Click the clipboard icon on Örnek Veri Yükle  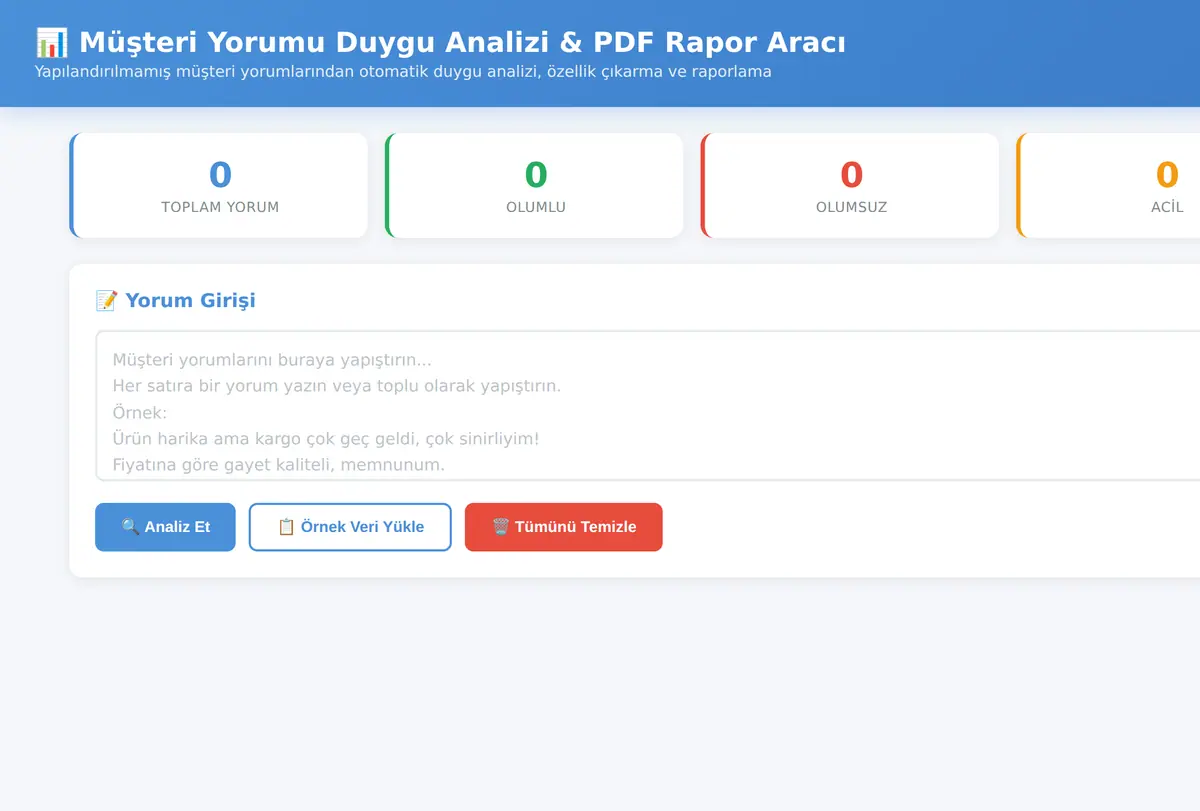[x=286, y=527]
